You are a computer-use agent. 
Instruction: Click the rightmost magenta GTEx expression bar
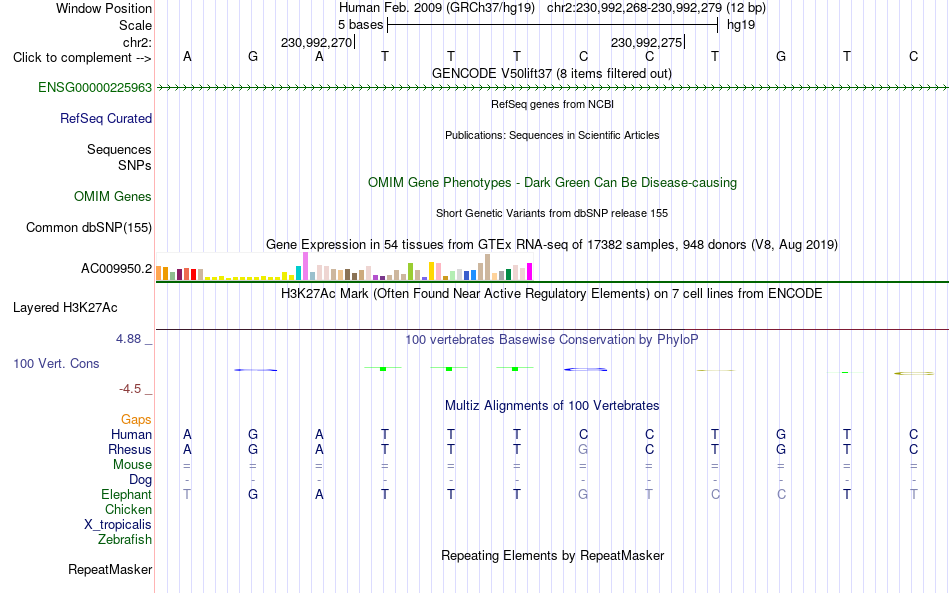pyautogui.click(x=530, y=271)
